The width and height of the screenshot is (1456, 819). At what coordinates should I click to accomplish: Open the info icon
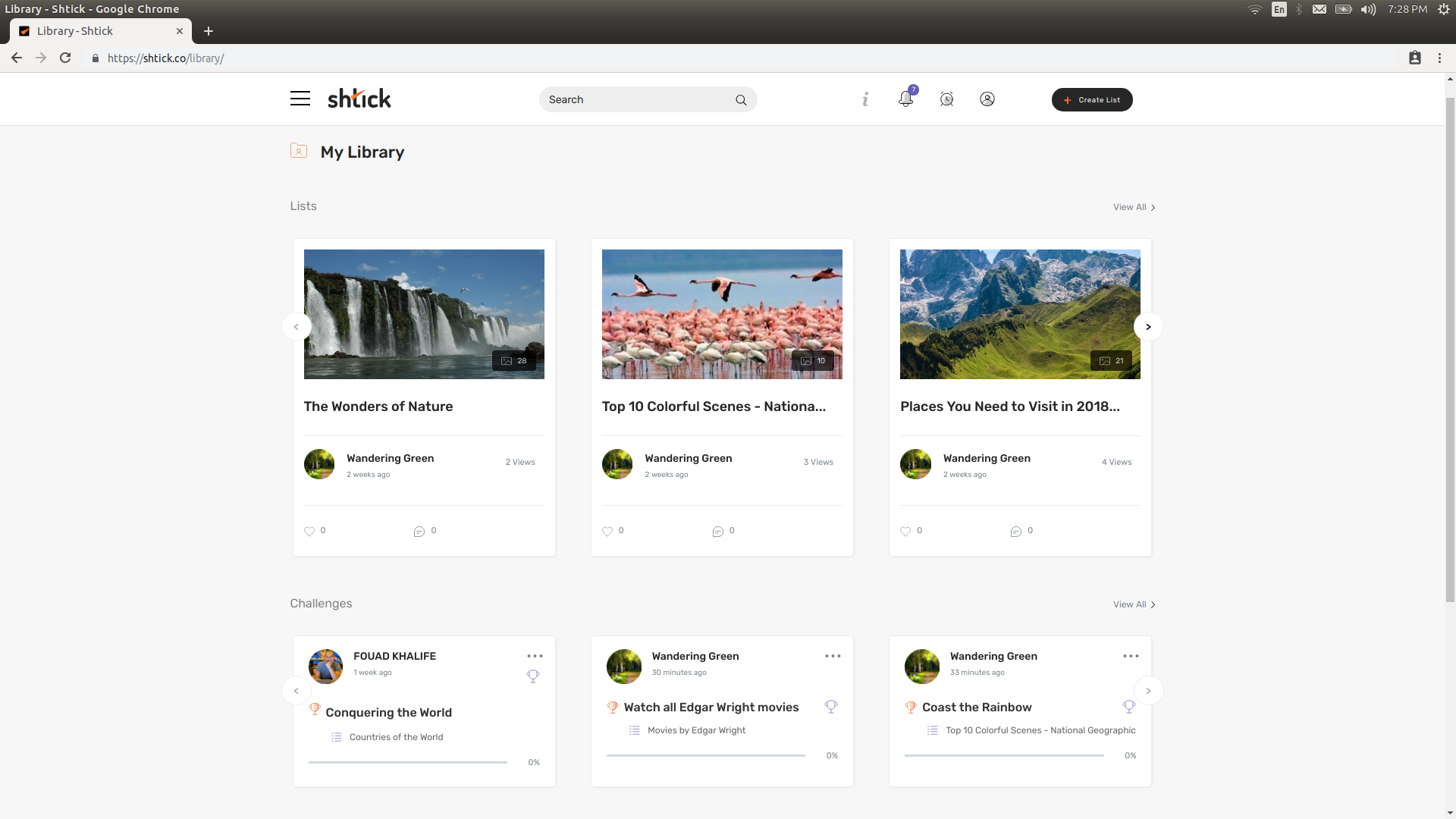pos(865,99)
